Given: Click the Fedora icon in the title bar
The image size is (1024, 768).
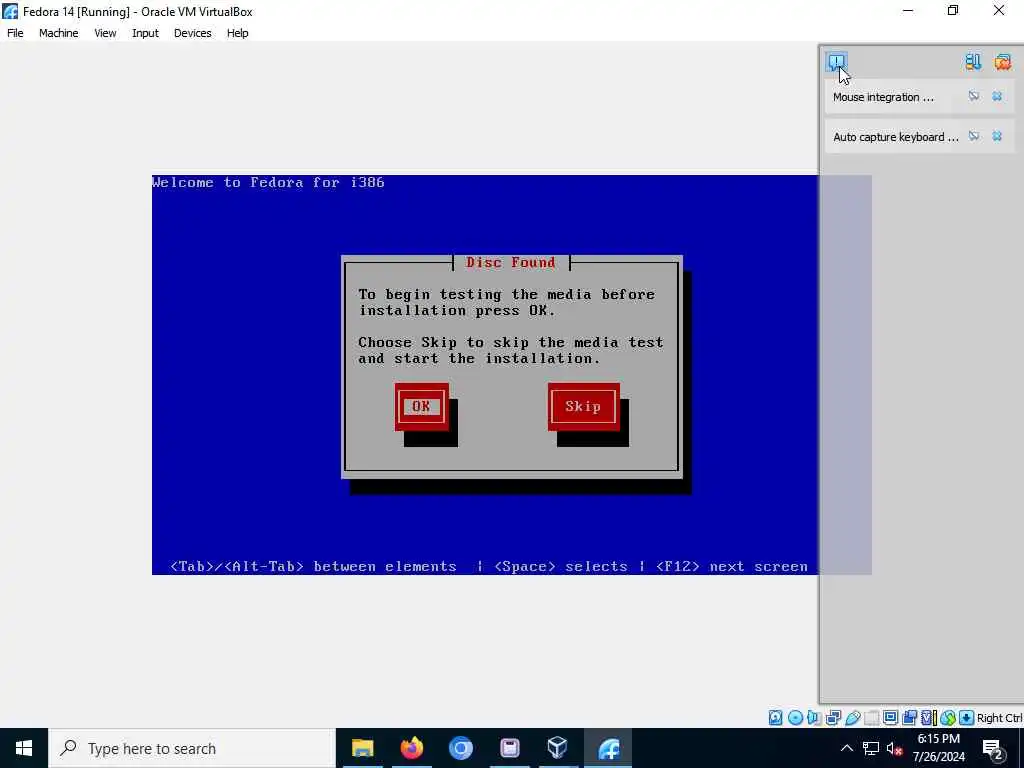Looking at the screenshot, I should 10,11.
